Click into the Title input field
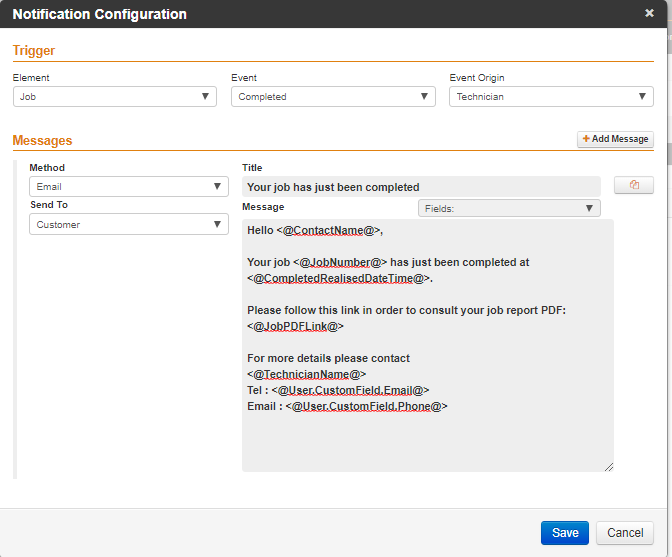The image size is (672, 557). tap(421, 187)
